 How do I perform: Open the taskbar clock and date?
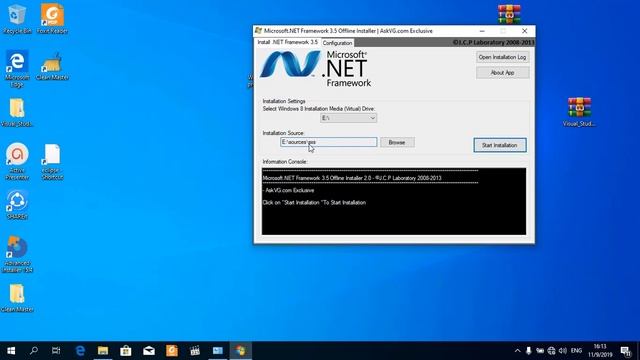point(600,351)
